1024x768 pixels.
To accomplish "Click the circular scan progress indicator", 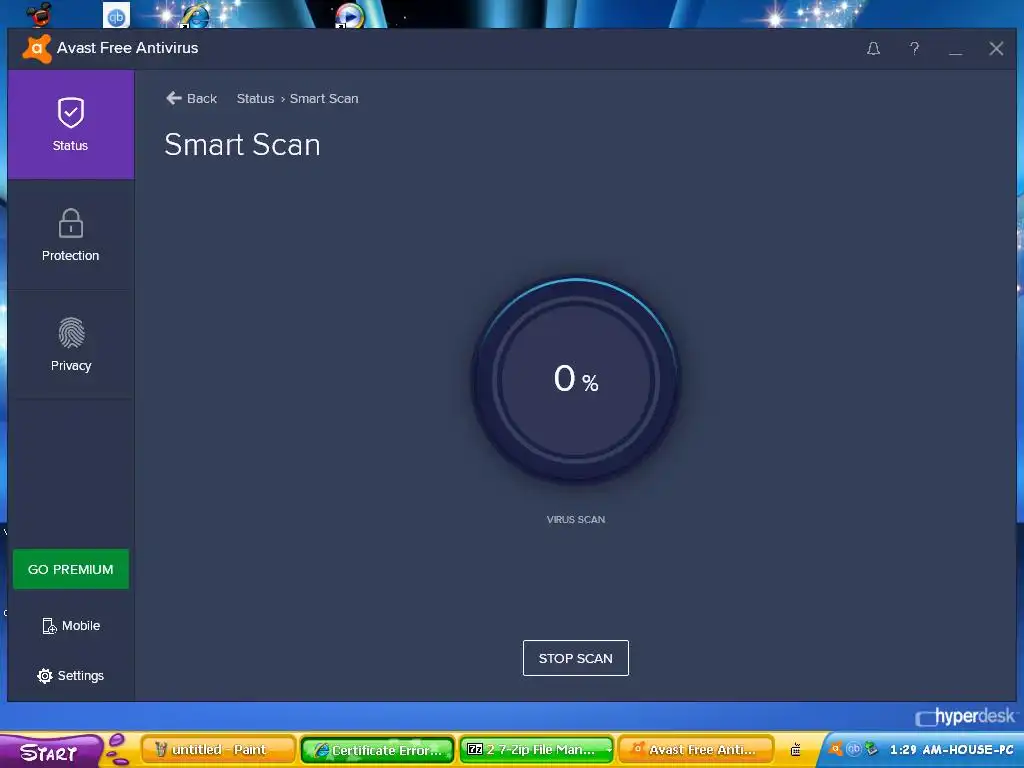I will tap(575, 379).
